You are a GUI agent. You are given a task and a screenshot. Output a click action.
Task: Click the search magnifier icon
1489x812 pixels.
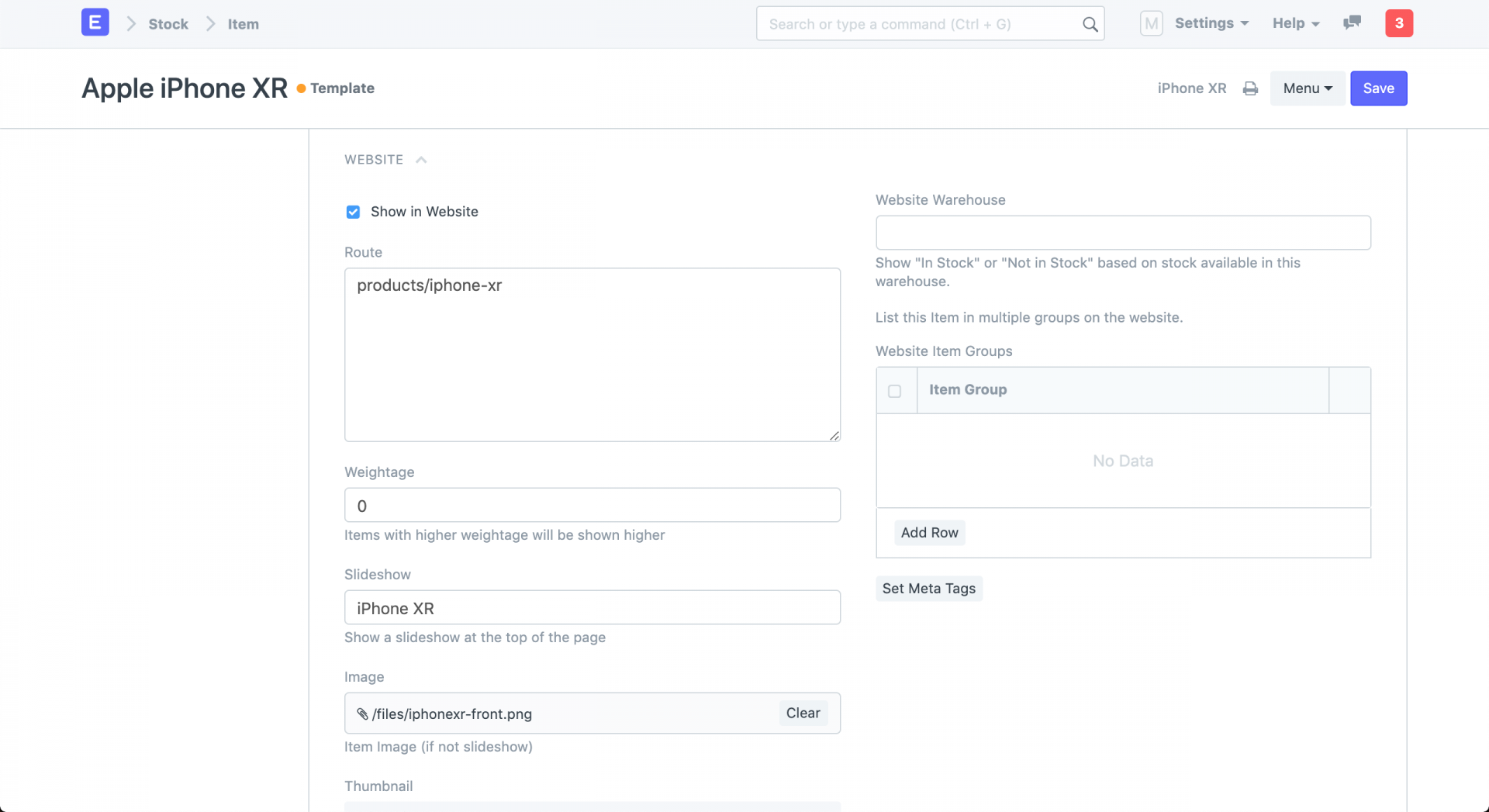coord(1090,24)
